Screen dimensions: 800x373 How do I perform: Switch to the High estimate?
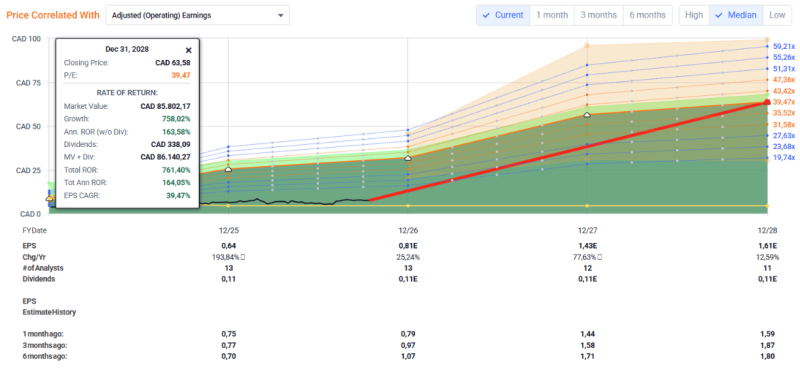tap(694, 15)
